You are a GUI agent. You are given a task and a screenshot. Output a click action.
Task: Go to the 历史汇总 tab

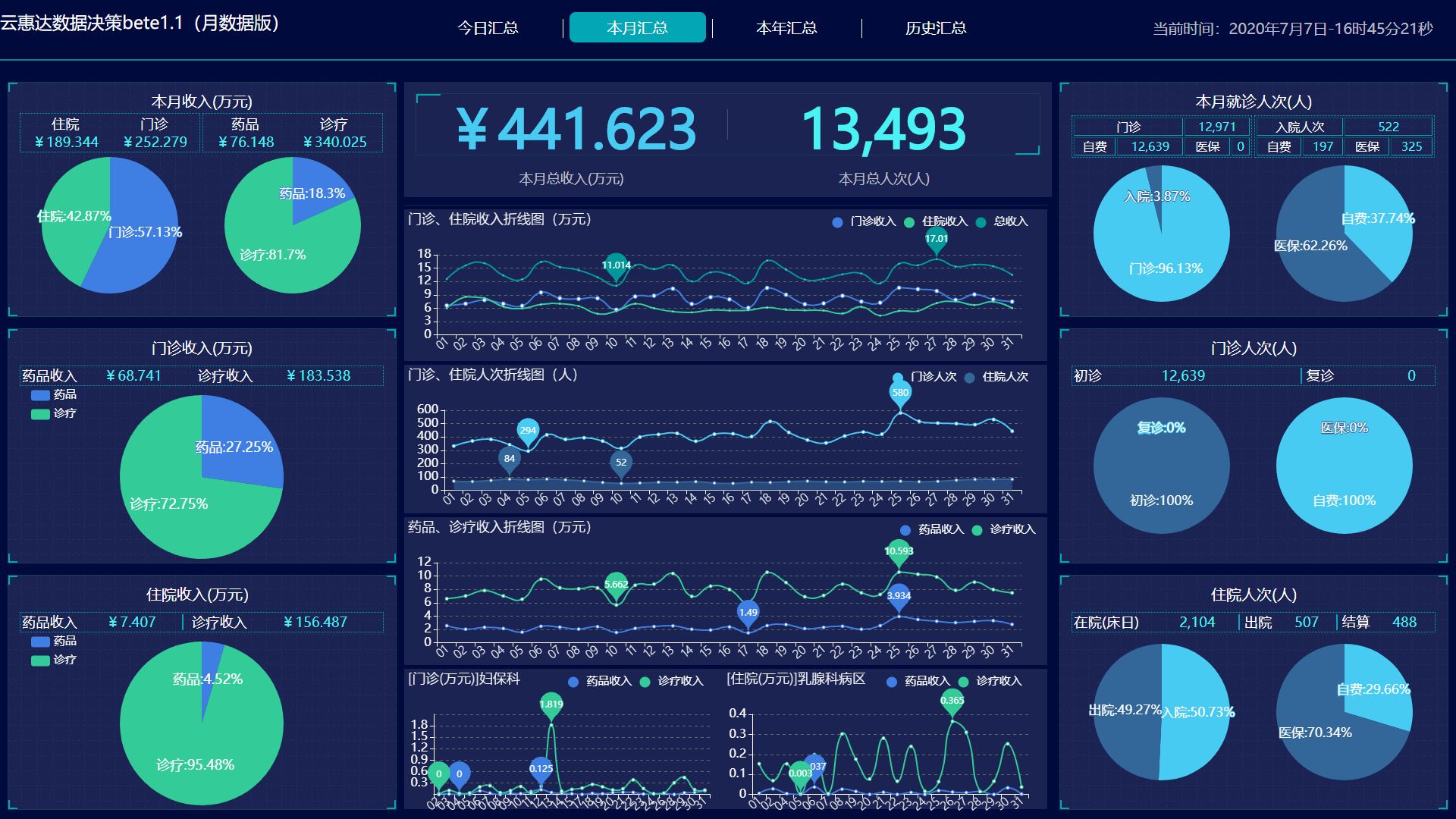point(936,28)
